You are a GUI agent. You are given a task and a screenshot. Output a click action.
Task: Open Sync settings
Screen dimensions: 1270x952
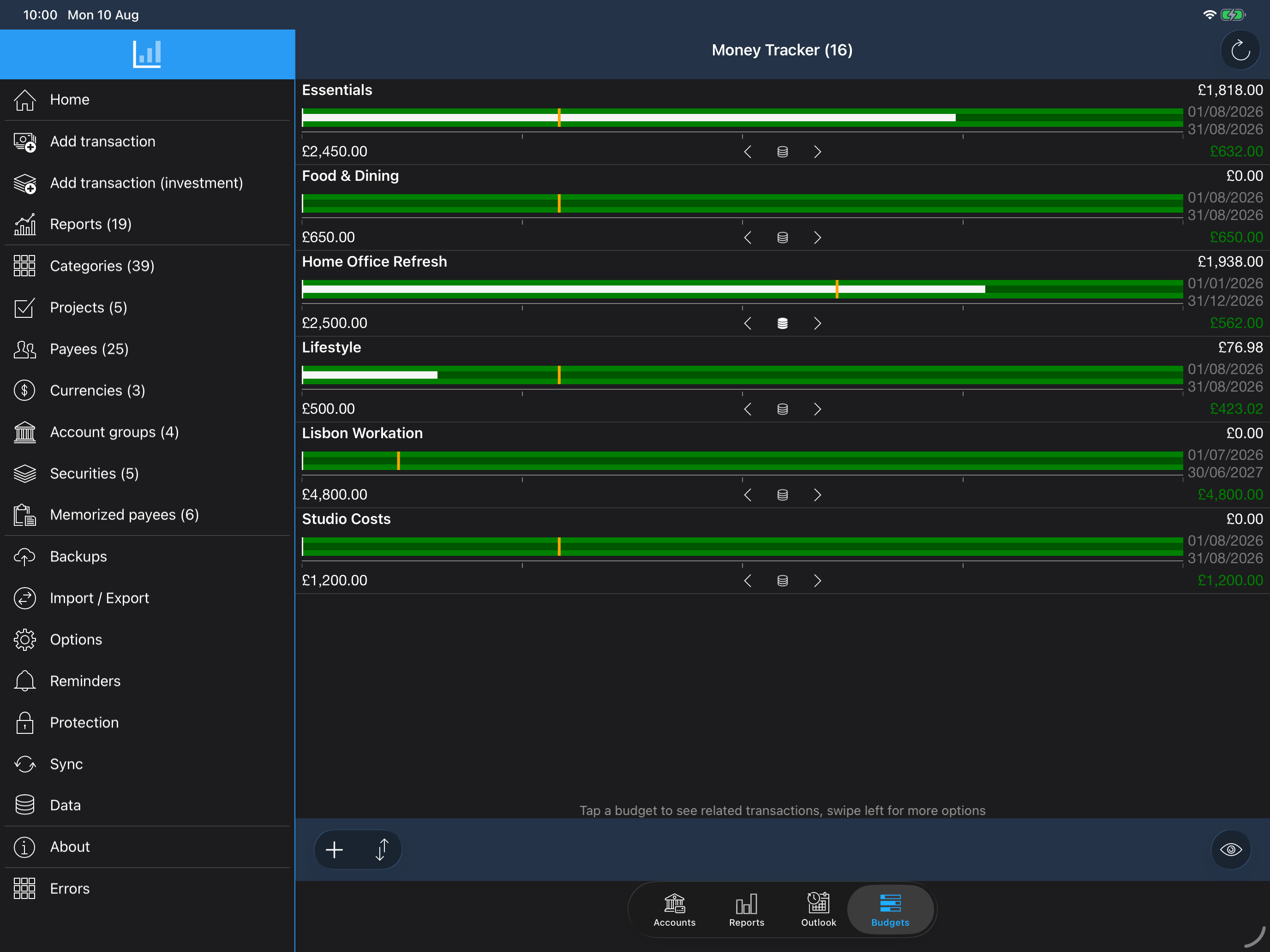click(x=147, y=764)
